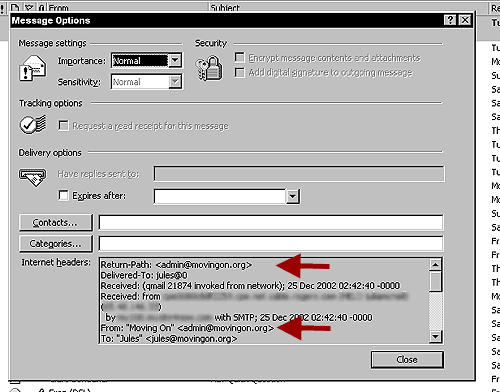Open the Sensitivity dropdown

175,81
